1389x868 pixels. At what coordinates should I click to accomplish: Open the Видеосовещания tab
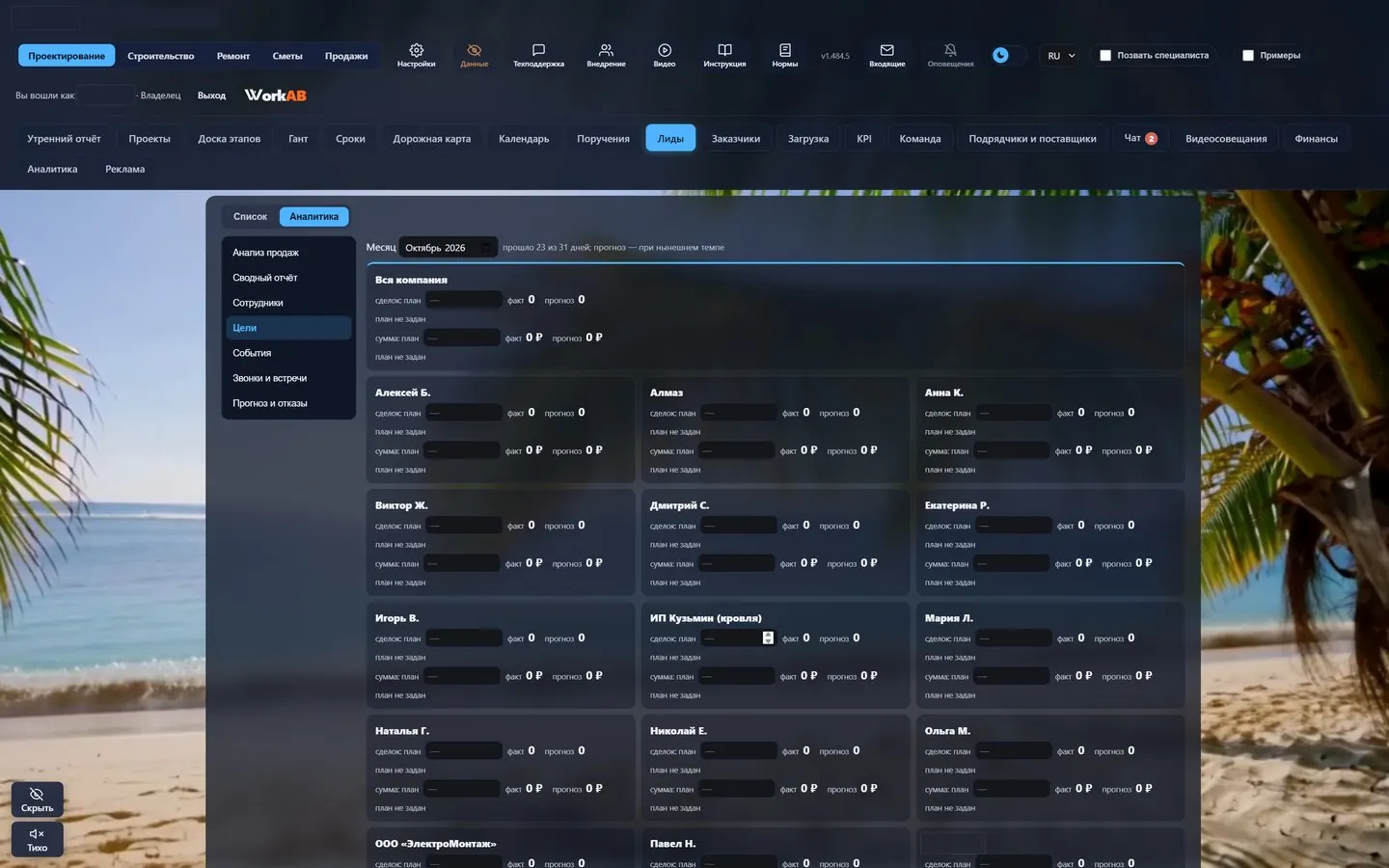[x=1226, y=139]
